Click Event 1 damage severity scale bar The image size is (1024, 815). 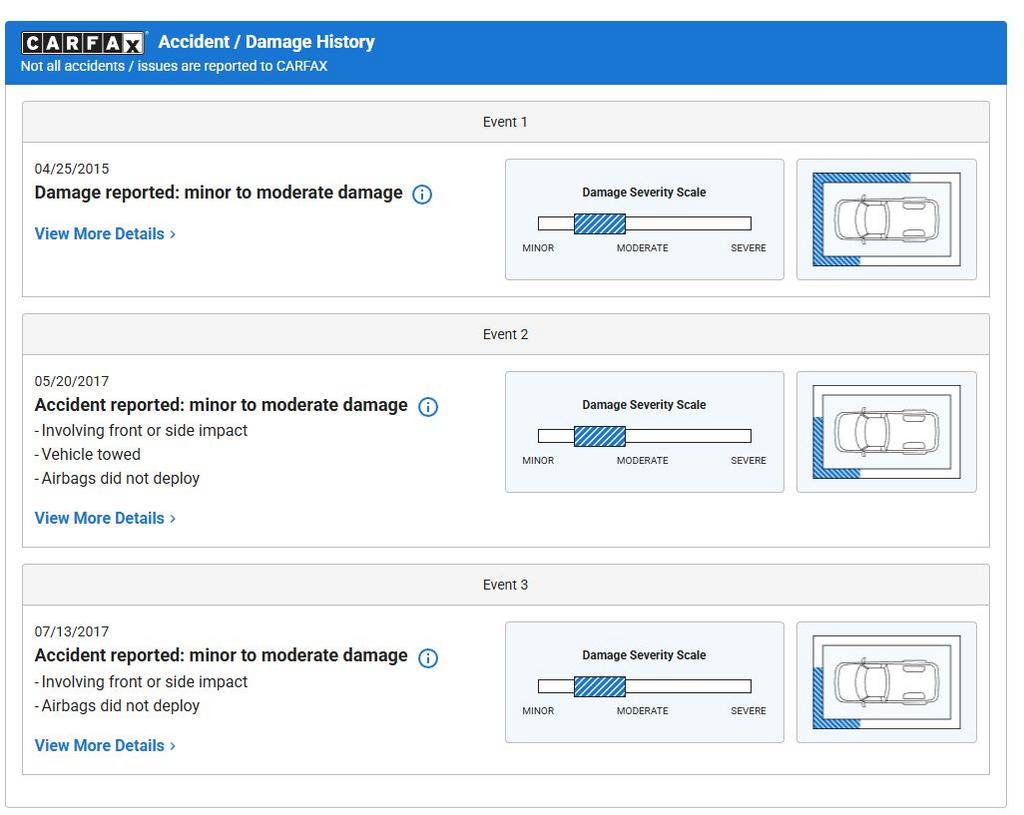pos(644,224)
